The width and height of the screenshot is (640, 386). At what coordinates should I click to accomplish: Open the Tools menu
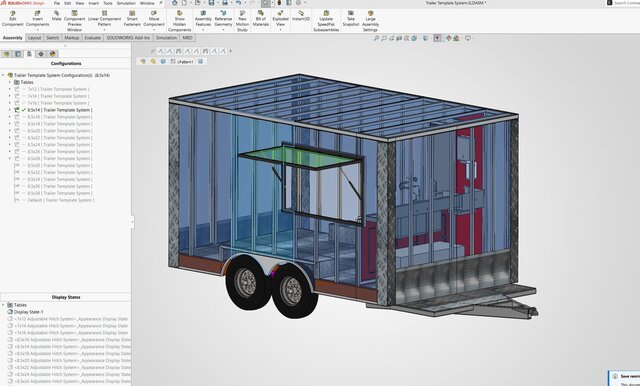[x=108, y=3]
